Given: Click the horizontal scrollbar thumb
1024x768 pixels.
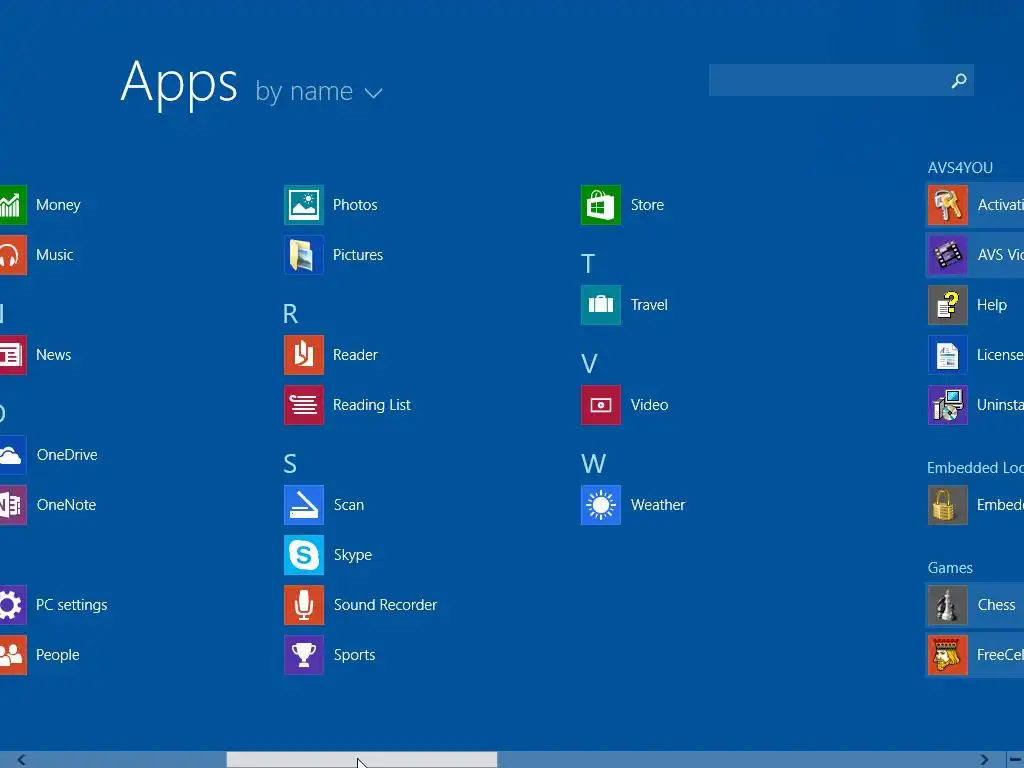Looking at the screenshot, I should 362,760.
